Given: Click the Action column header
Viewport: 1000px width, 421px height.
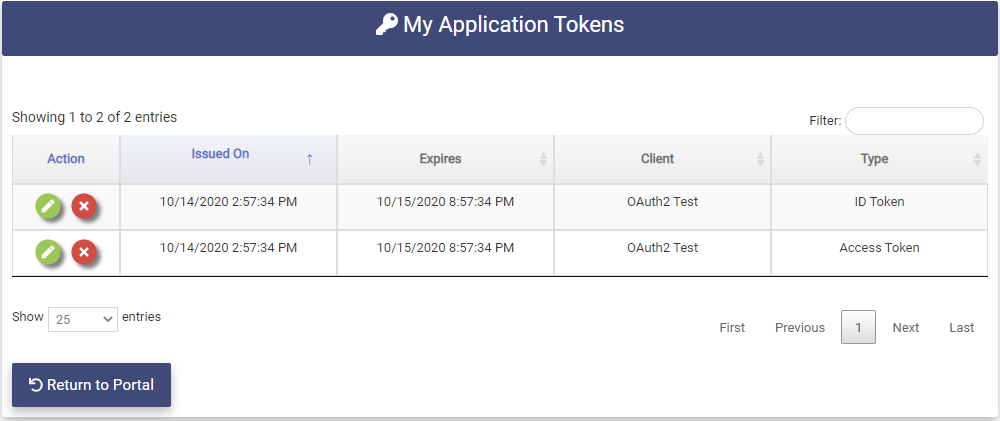Looking at the screenshot, I should coord(66,159).
